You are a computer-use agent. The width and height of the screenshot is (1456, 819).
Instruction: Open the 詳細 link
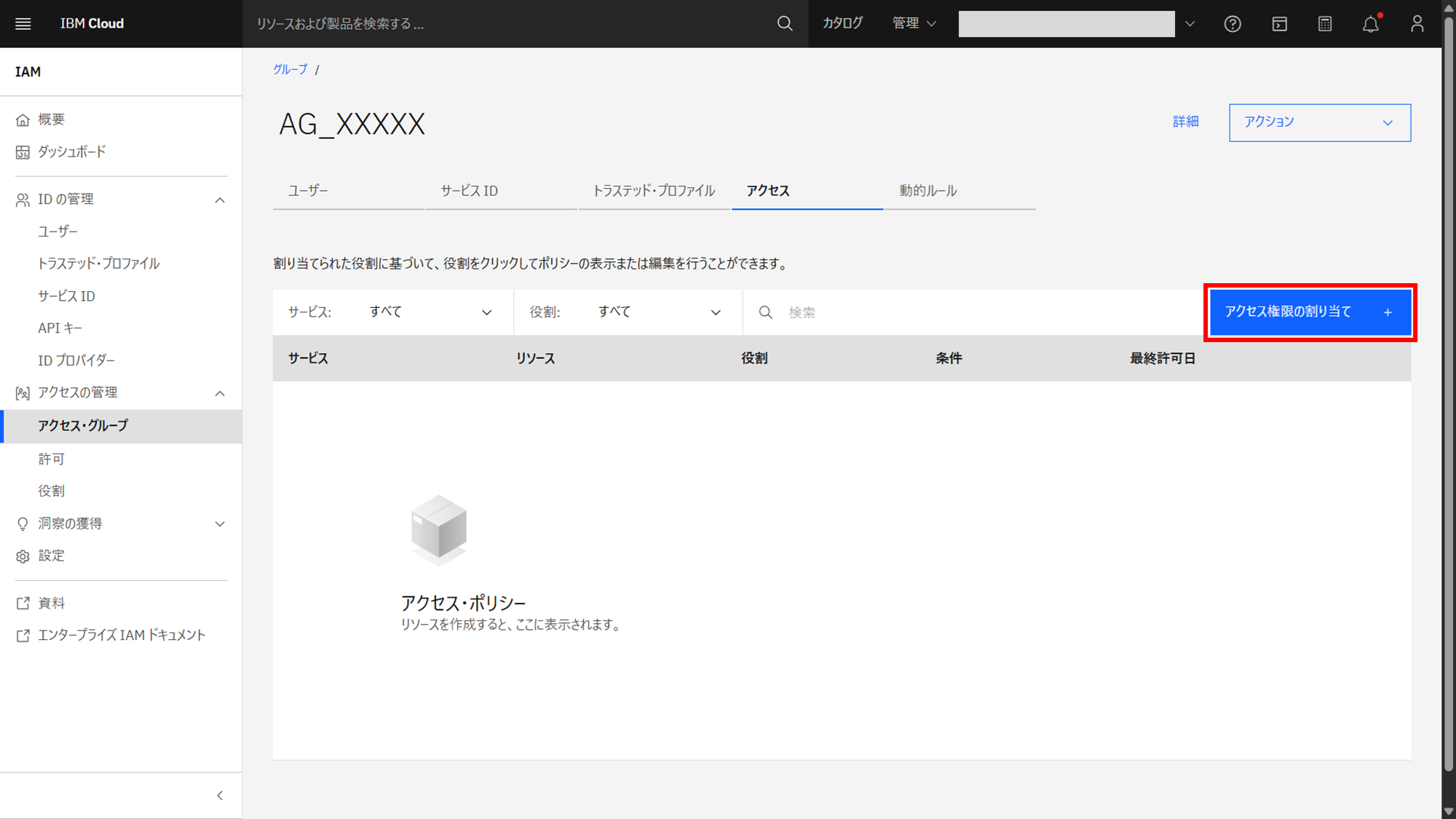(1185, 122)
